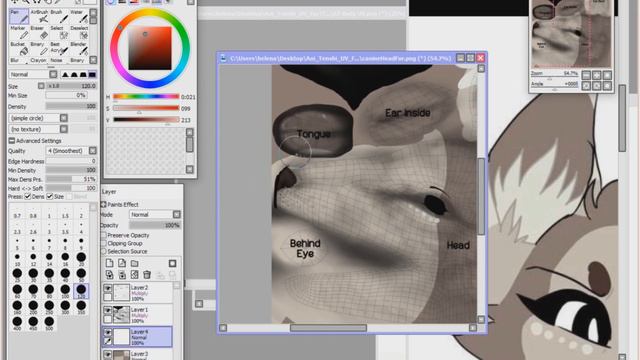Screen dimensions: 640x360
Task: Select the Blender tool
Action: click(79, 49)
